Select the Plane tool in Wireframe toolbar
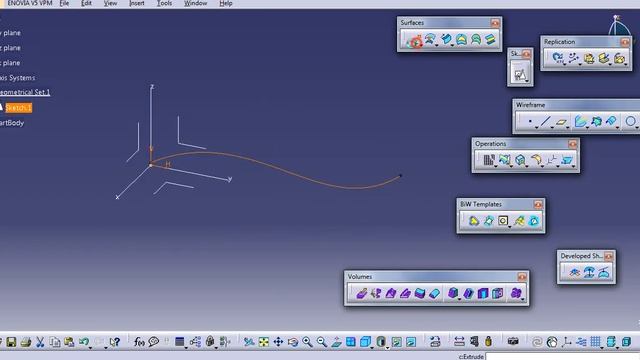Screen dimensions: 640x360 (x=561, y=122)
